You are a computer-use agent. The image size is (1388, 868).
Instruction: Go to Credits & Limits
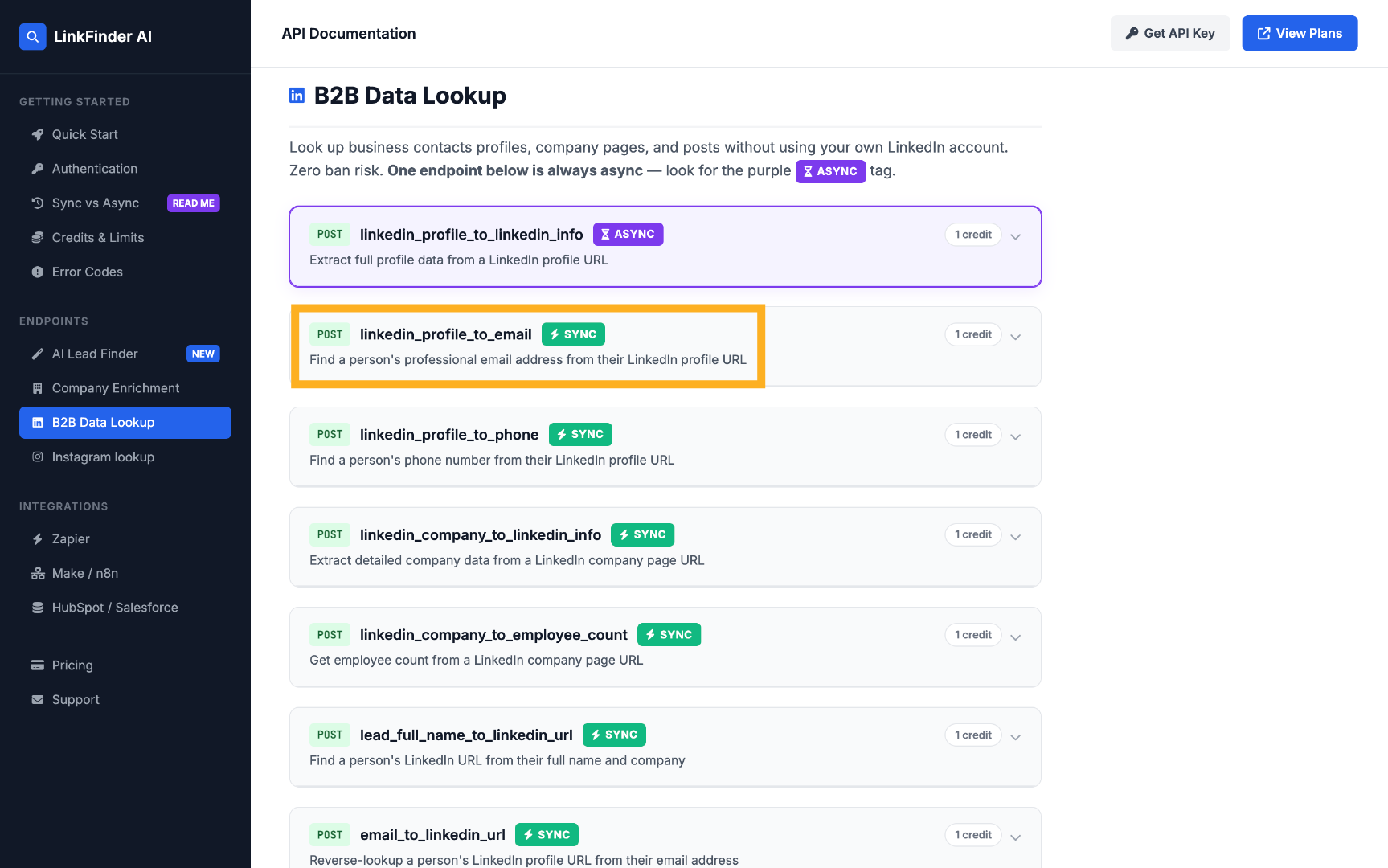[125, 238]
